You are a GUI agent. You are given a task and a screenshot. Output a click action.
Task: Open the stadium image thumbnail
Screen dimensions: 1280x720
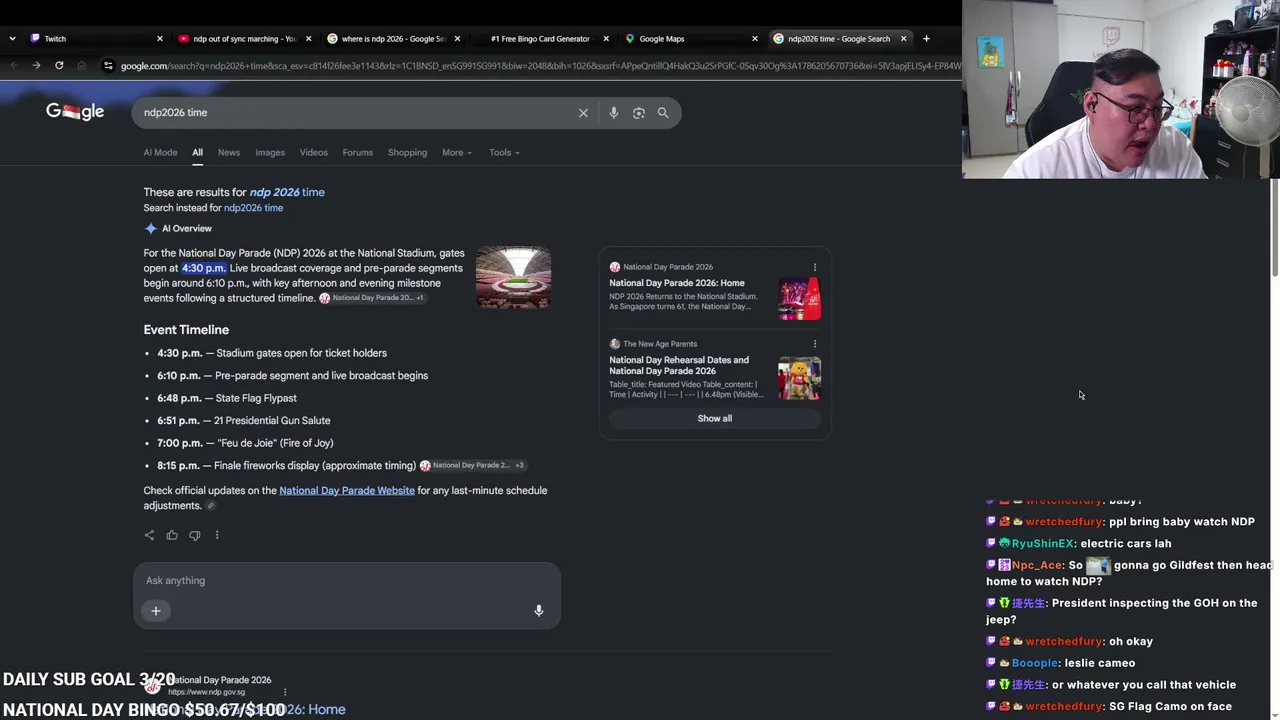[x=513, y=277]
